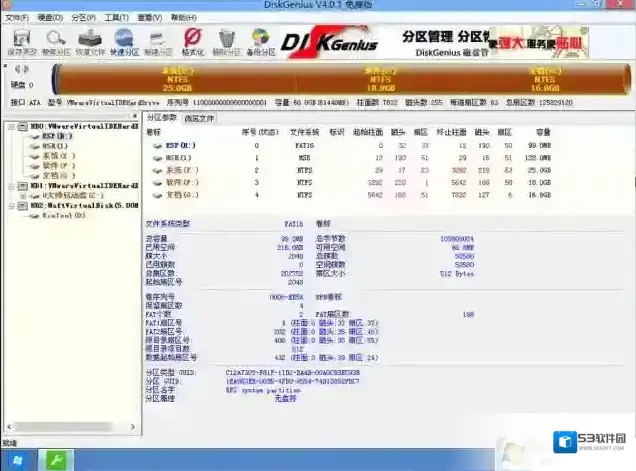Select the Format (格式化) toolbar icon
This screenshot has width=636, height=471.
click(193, 42)
